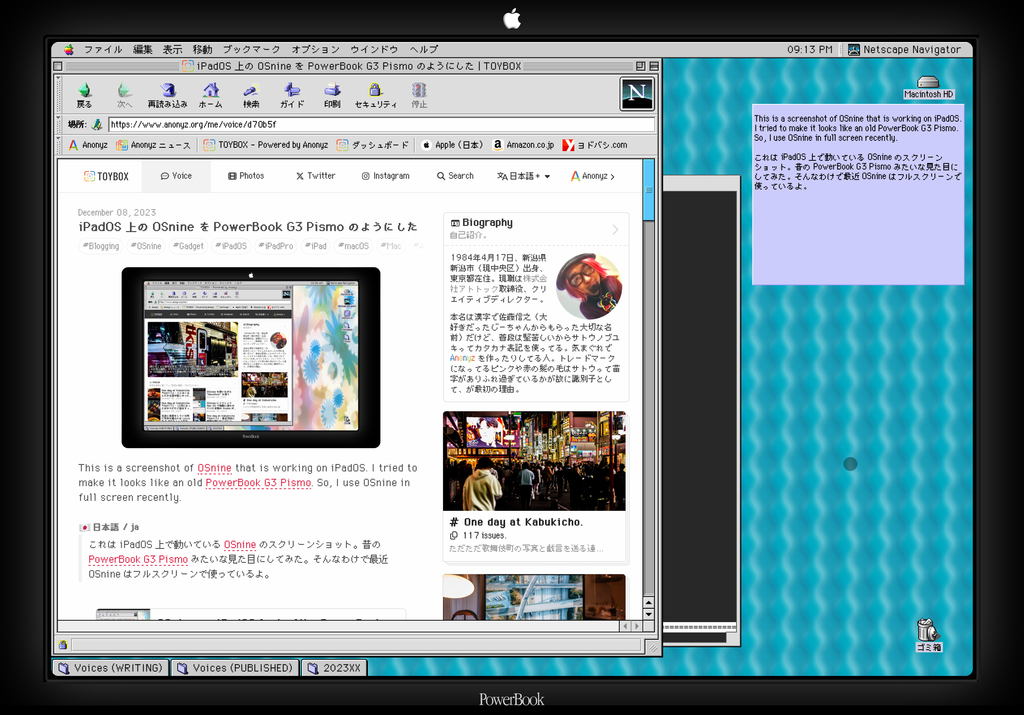
Task: Open the ヘルプ menu
Action: point(424,50)
